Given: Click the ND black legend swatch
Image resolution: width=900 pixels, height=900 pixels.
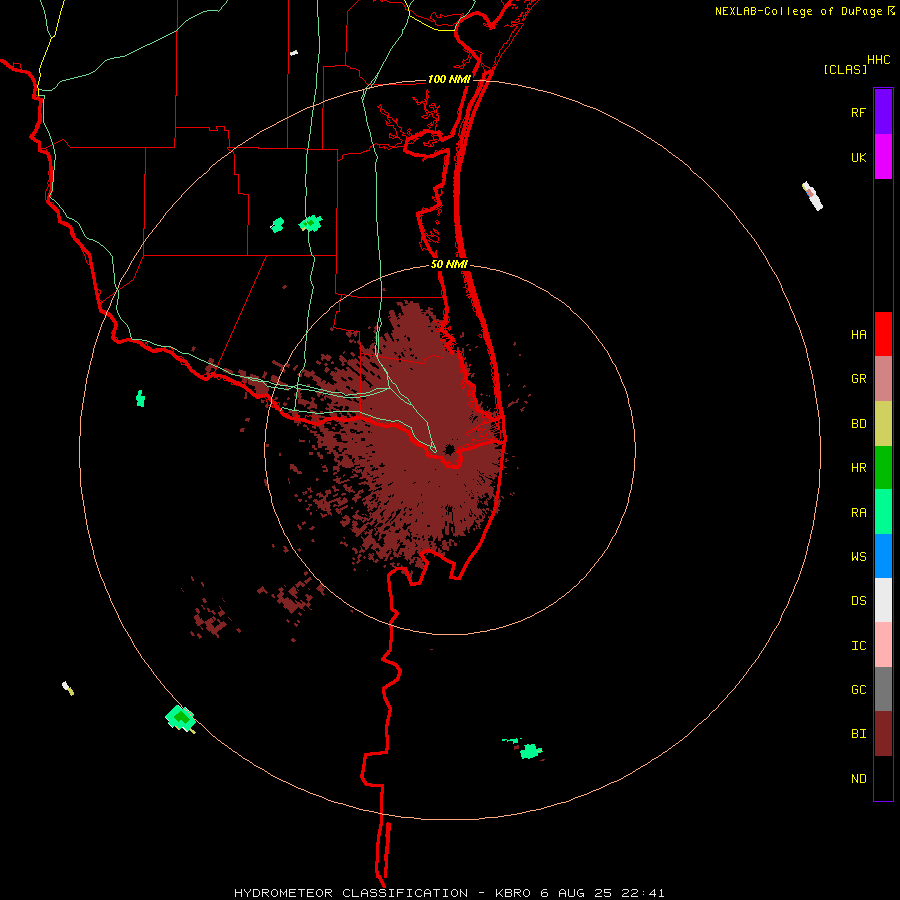Looking at the screenshot, I should click(883, 778).
